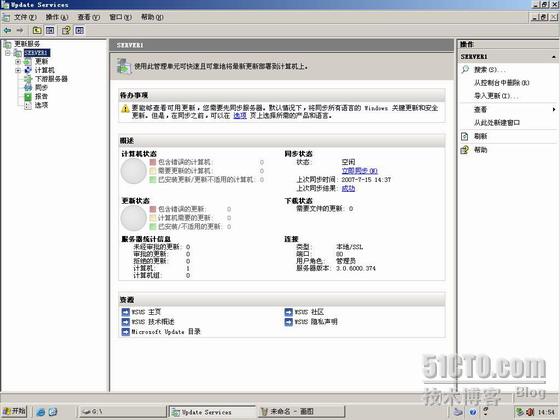Viewport: 560px width, 420px height.
Task: Click the computer status pie chart
Action: pos(134,171)
